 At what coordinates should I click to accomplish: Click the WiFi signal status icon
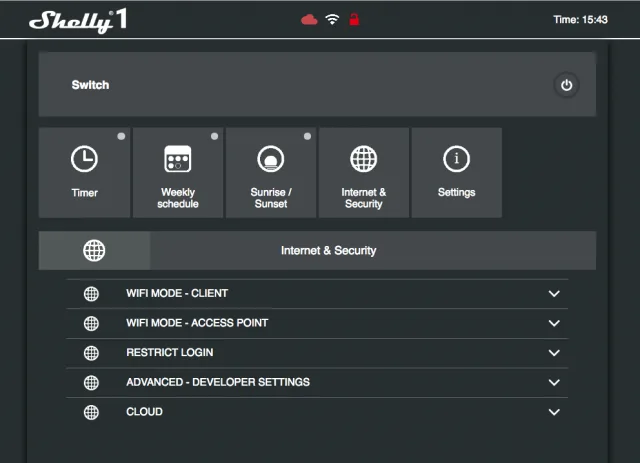pos(332,20)
